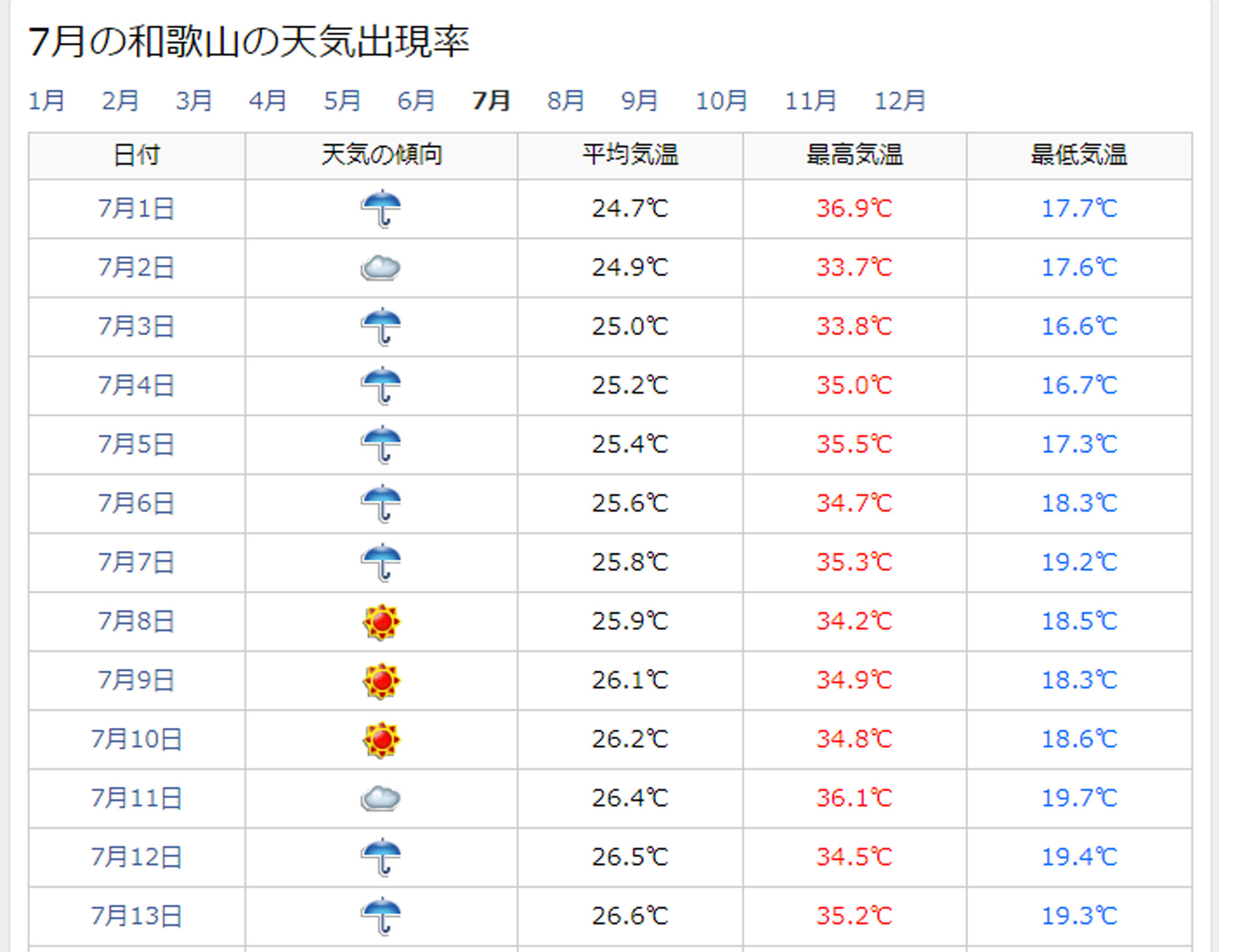Click the 最高気温 column header
This screenshot has width=1236, height=952.
(855, 155)
